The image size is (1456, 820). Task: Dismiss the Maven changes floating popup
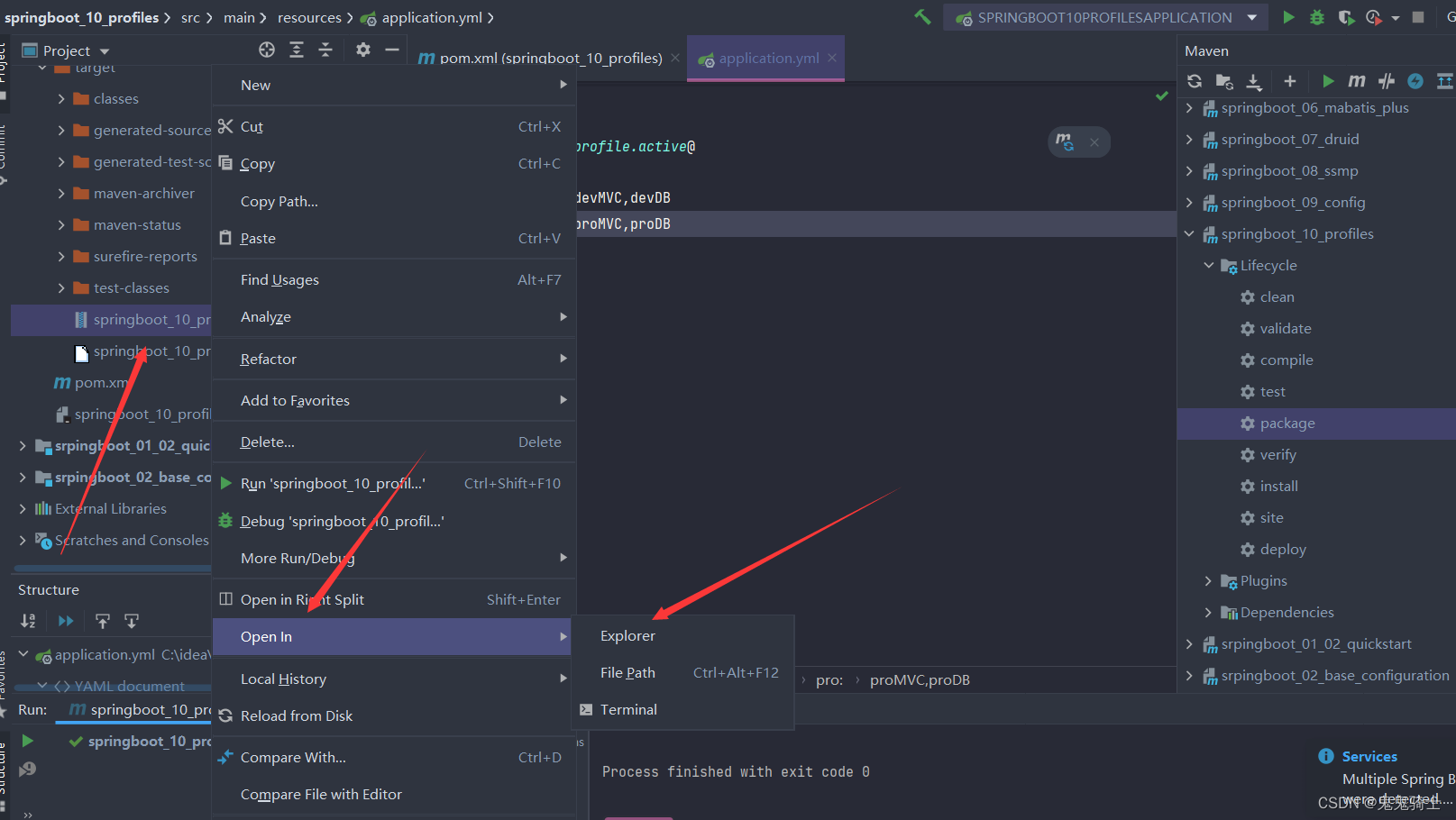[1094, 142]
